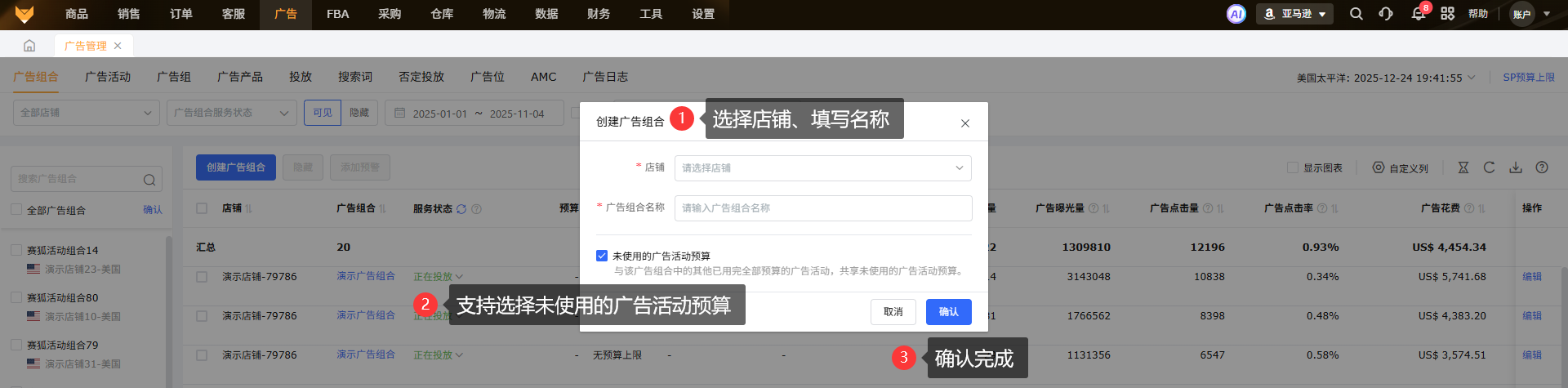The width and height of the screenshot is (1568, 388).
Task: Click 确认 beside 全部广告组合
Action: [x=153, y=210]
